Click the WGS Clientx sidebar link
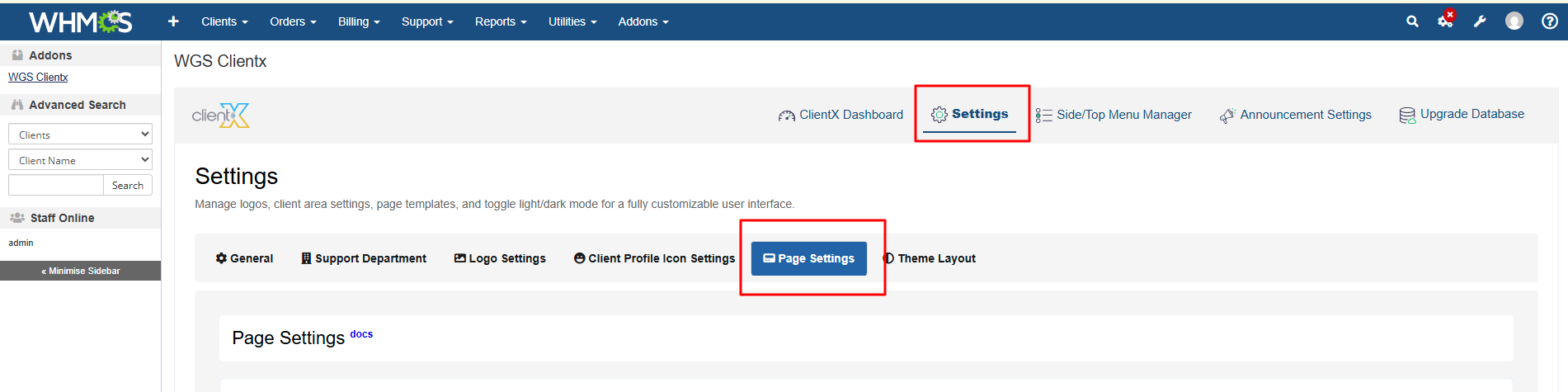1568x392 pixels. point(38,77)
